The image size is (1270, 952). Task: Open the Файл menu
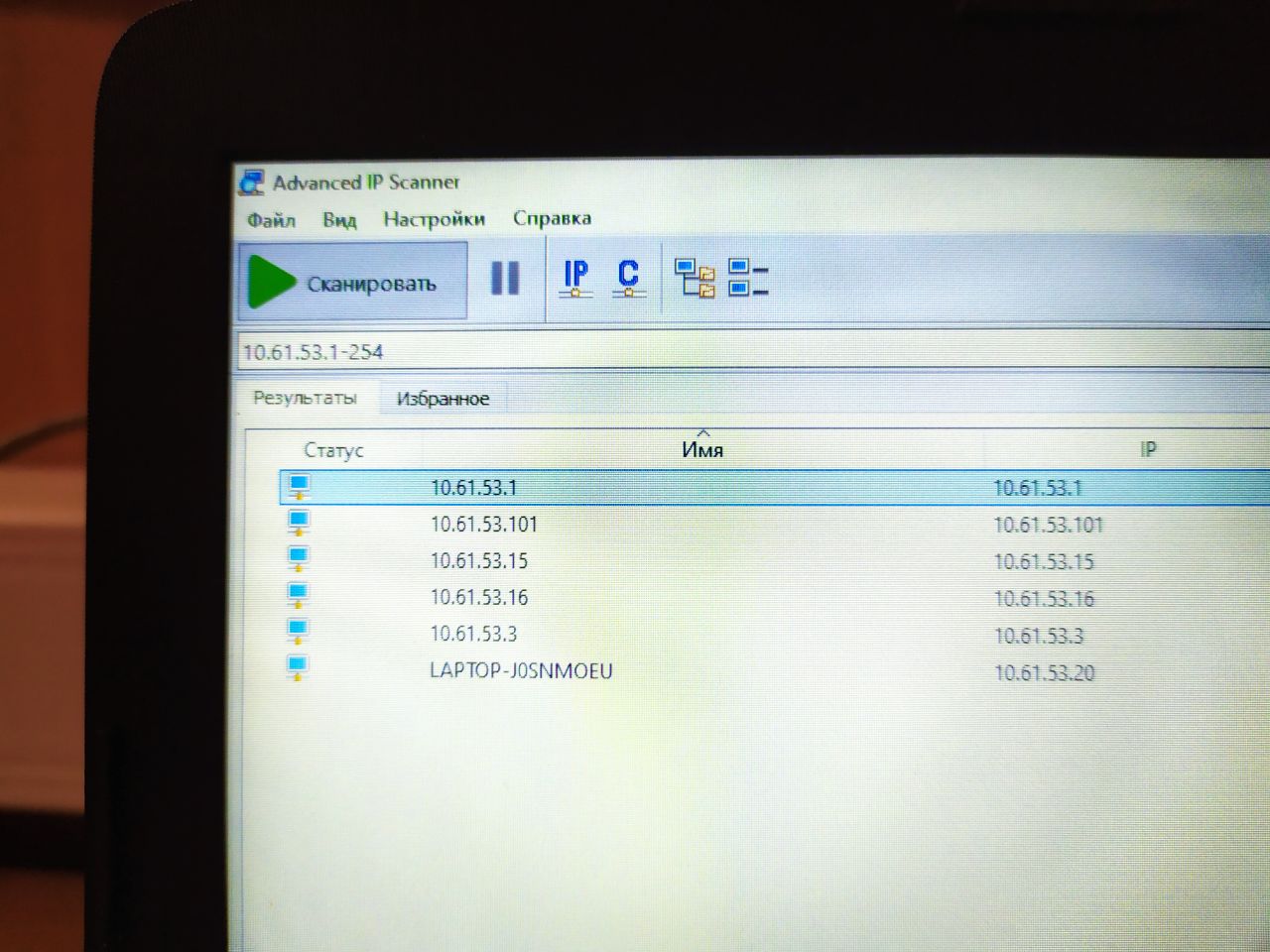pos(271,220)
